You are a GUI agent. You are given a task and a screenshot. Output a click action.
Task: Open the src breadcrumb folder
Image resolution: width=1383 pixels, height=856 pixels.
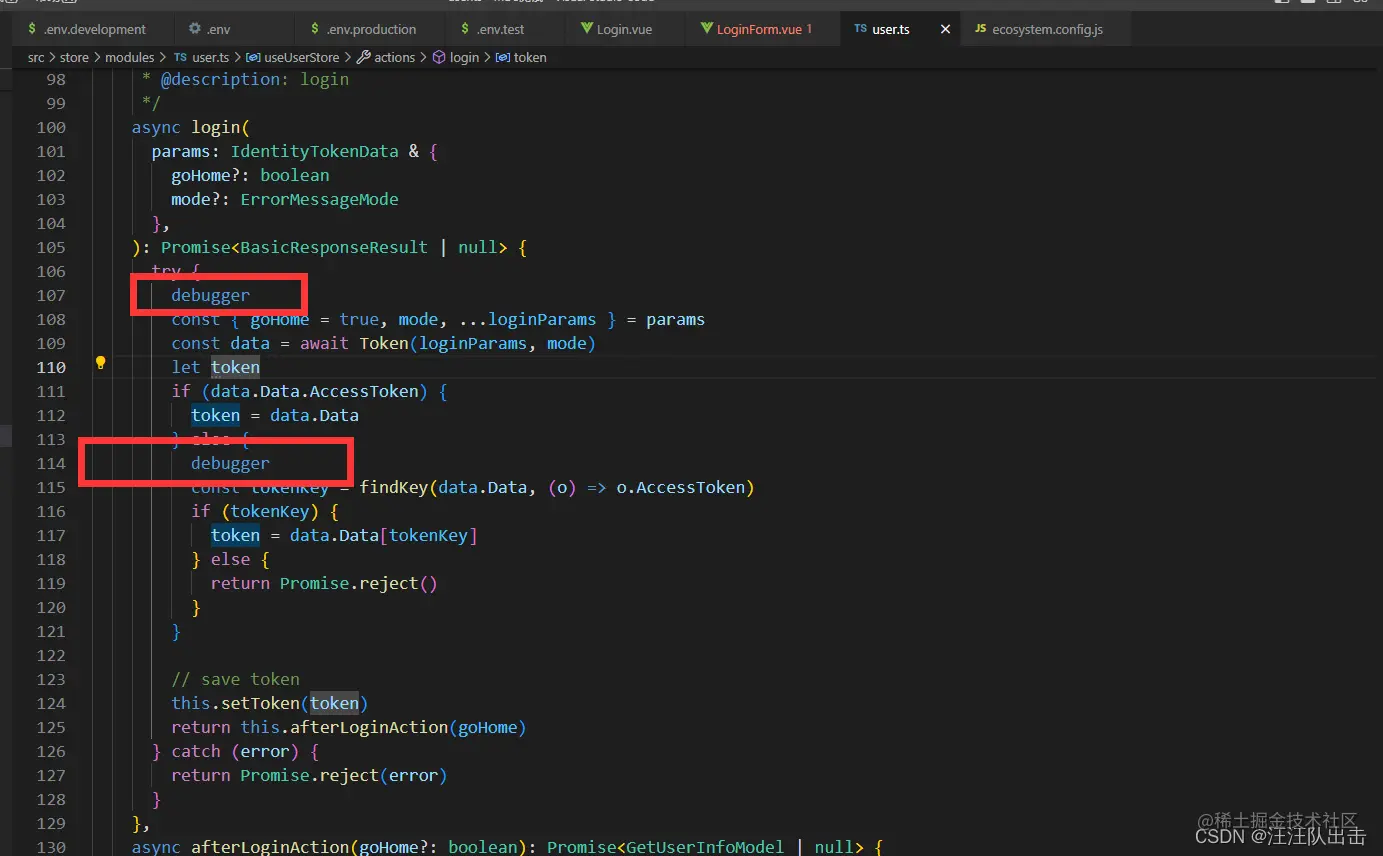[36, 57]
